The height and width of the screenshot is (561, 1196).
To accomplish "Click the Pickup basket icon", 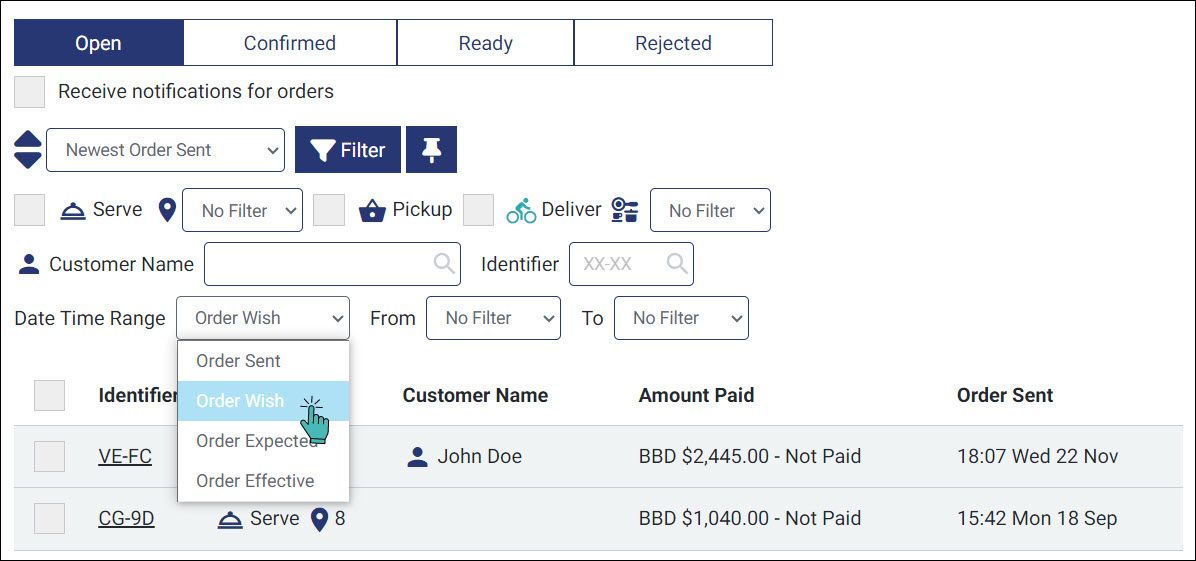I will tap(371, 210).
